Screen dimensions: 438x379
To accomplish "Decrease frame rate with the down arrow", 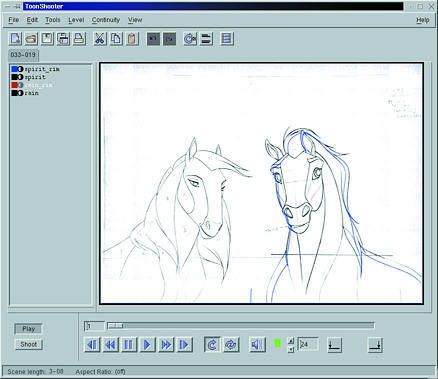I will (291, 349).
